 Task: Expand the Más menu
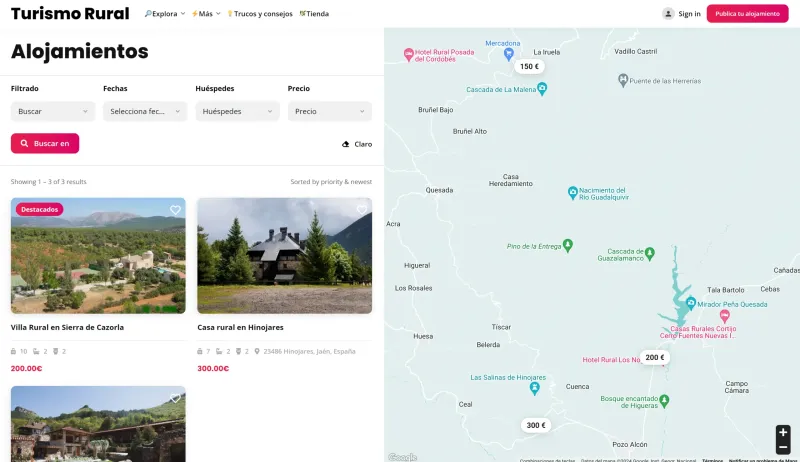point(206,14)
